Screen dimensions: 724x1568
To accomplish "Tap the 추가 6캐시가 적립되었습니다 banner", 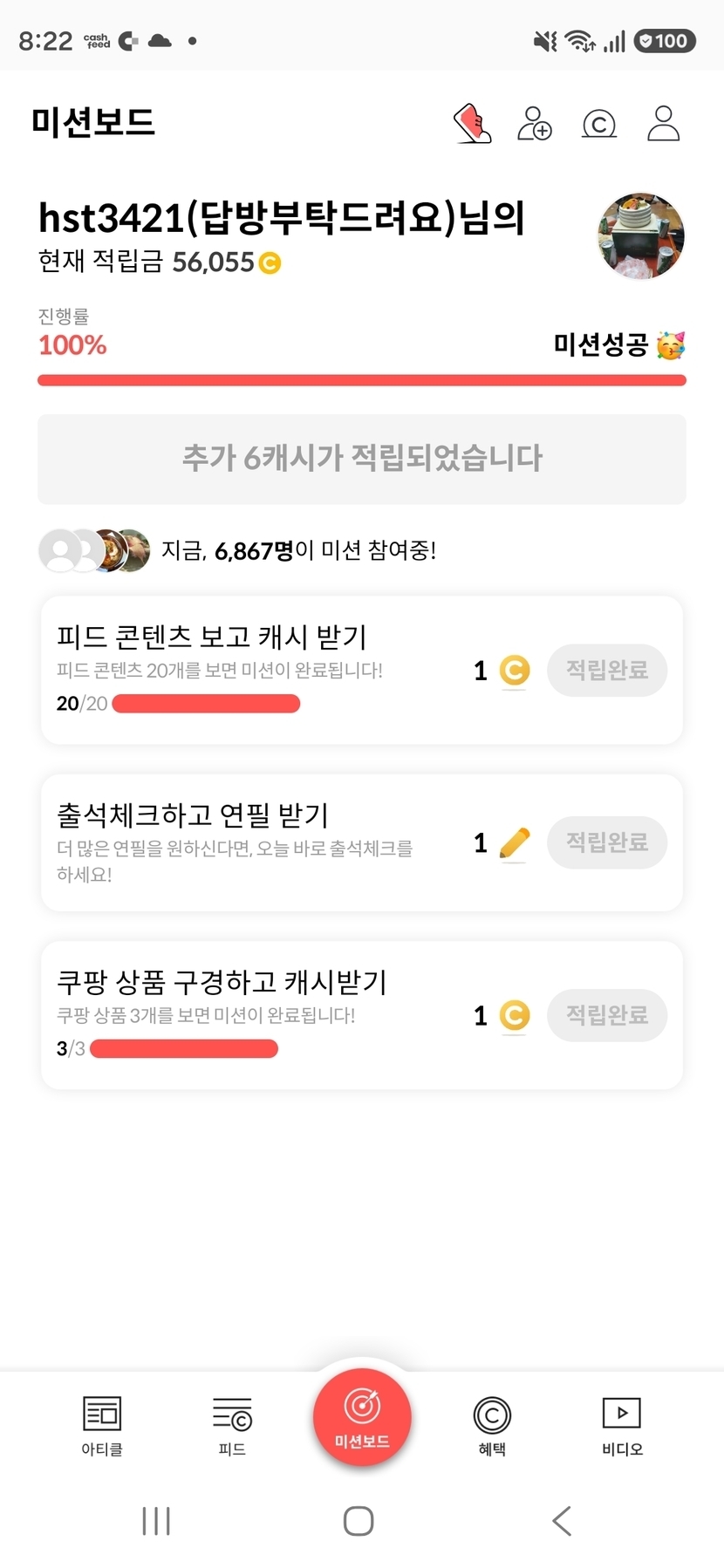I will (362, 459).
